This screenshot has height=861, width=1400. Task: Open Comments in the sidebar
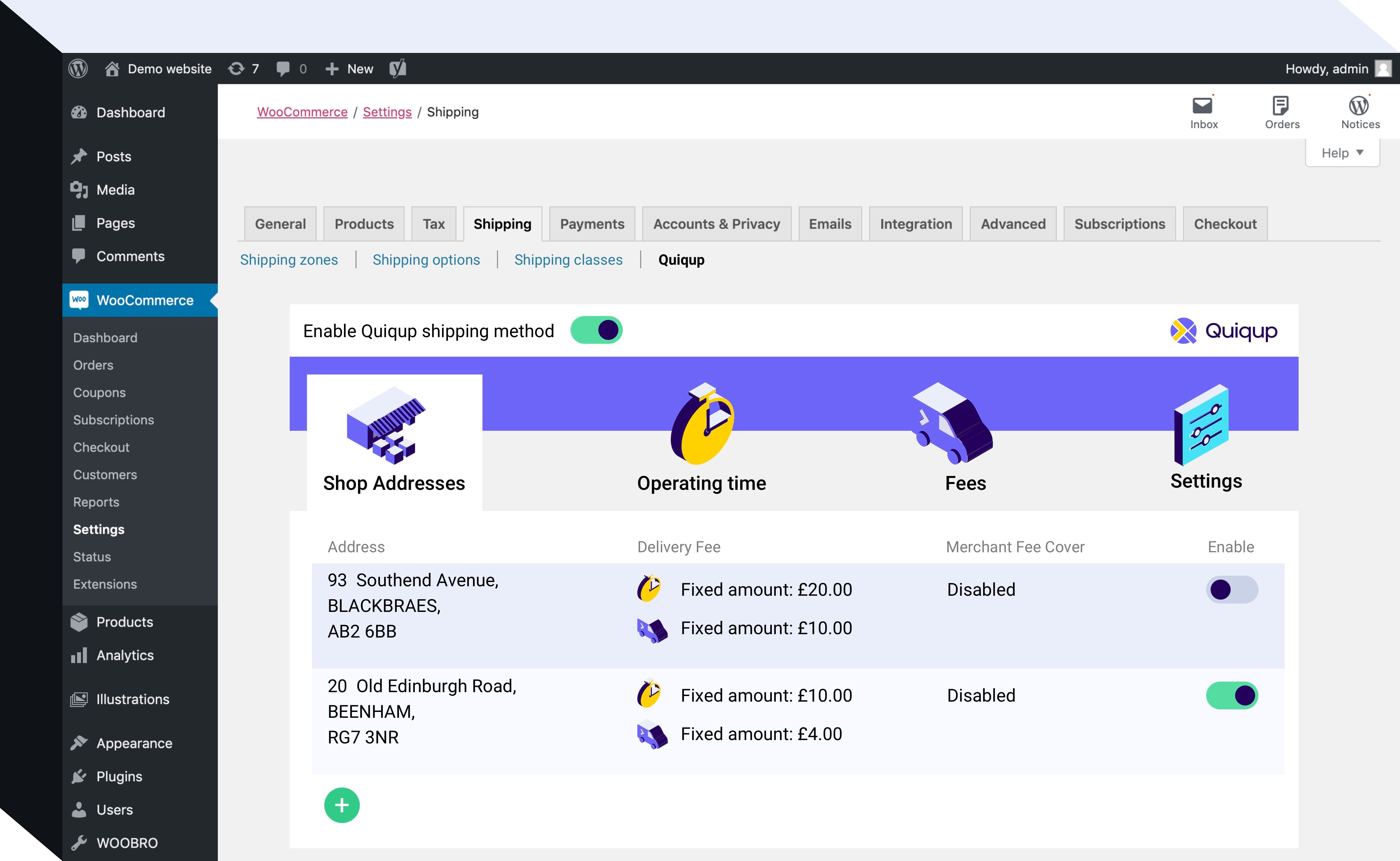(140, 256)
